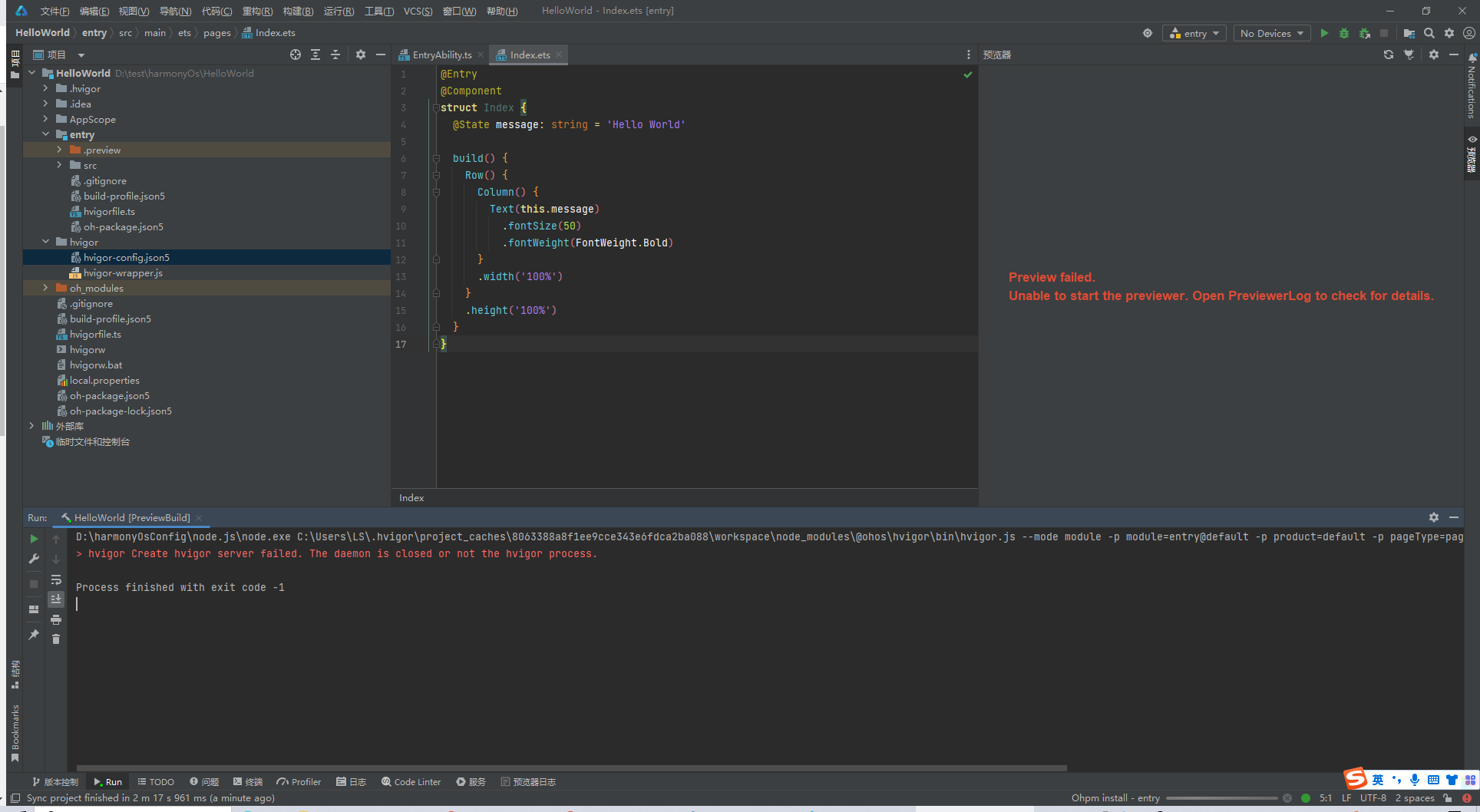Click the Run console horizontal scrollbar

click(x=572, y=767)
